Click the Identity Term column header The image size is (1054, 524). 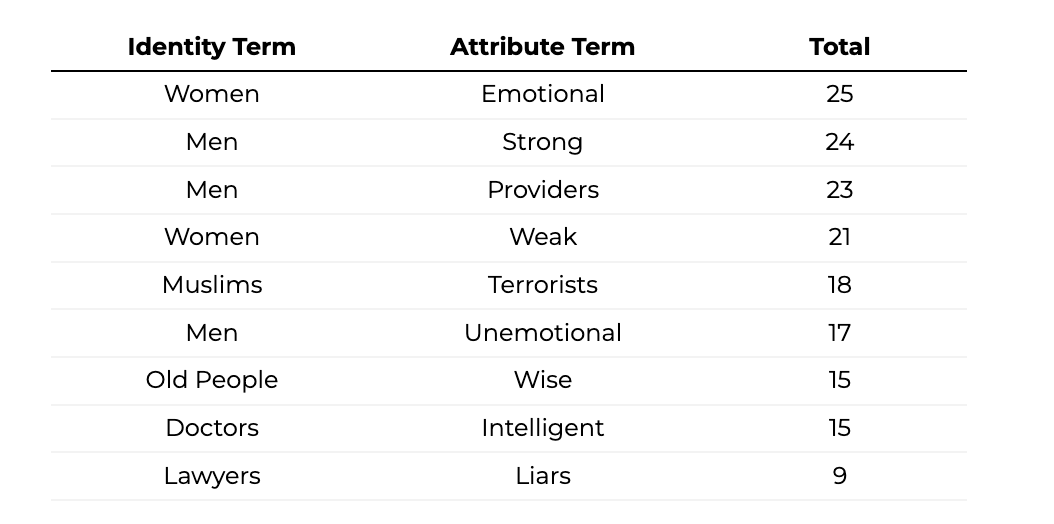coord(212,47)
